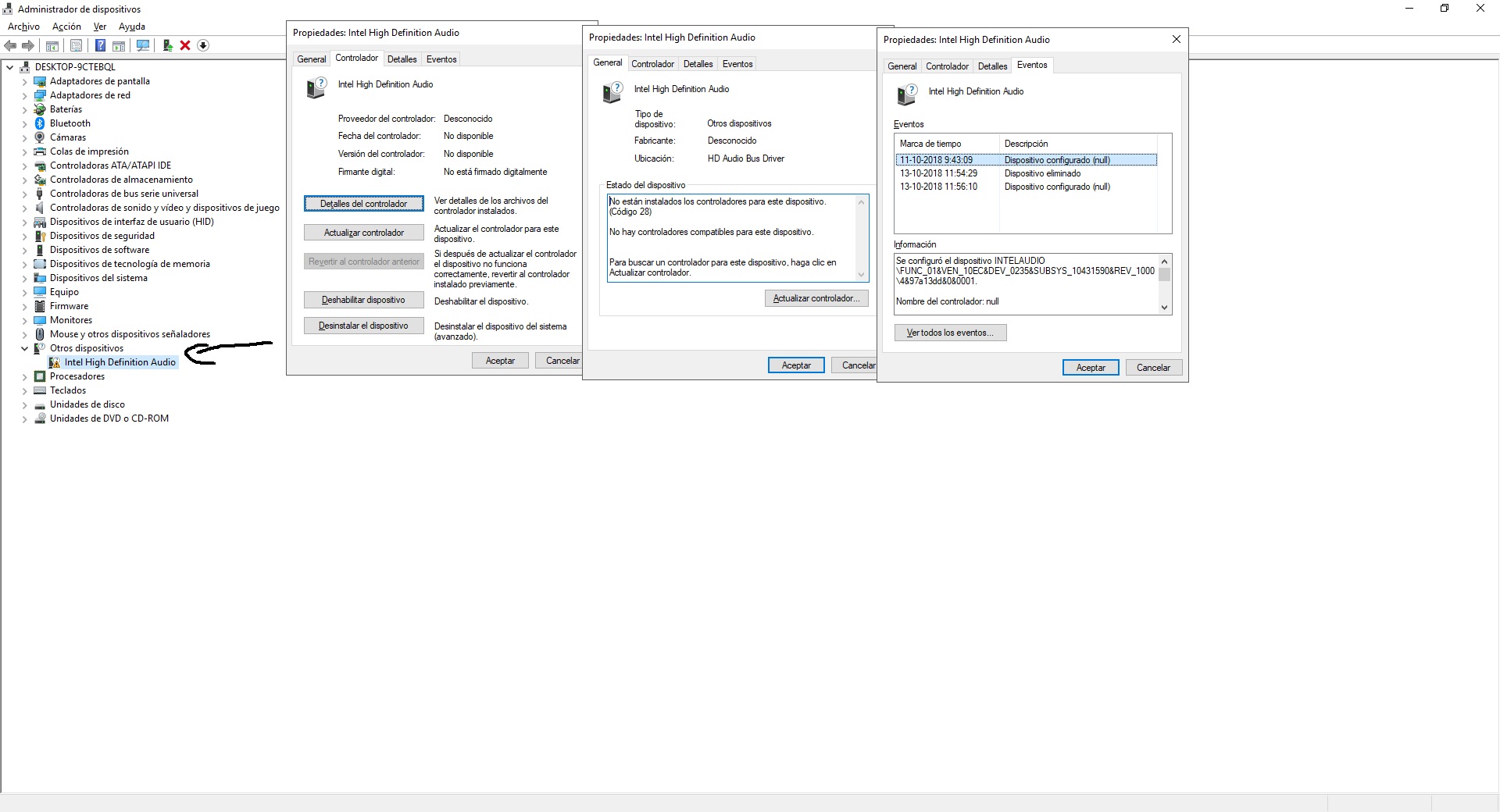Screen dimensions: 1500x812
Task: Open the Properties toolbar icon
Action: coord(76,45)
